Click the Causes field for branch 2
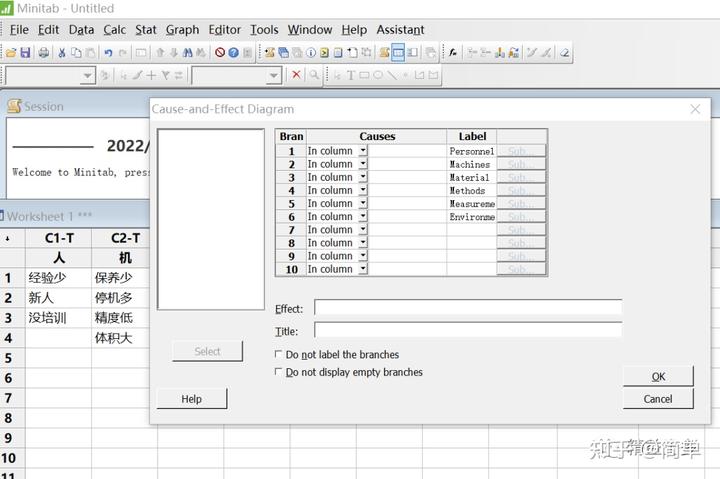The width and height of the screenshot is (720, 479). pyautogui.click(x=407, y=164)
